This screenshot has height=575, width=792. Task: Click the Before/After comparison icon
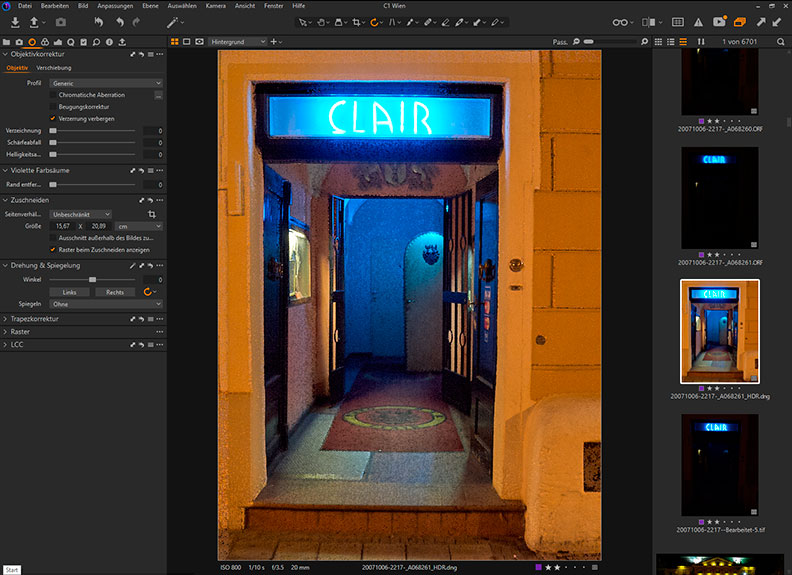(649, 22)
